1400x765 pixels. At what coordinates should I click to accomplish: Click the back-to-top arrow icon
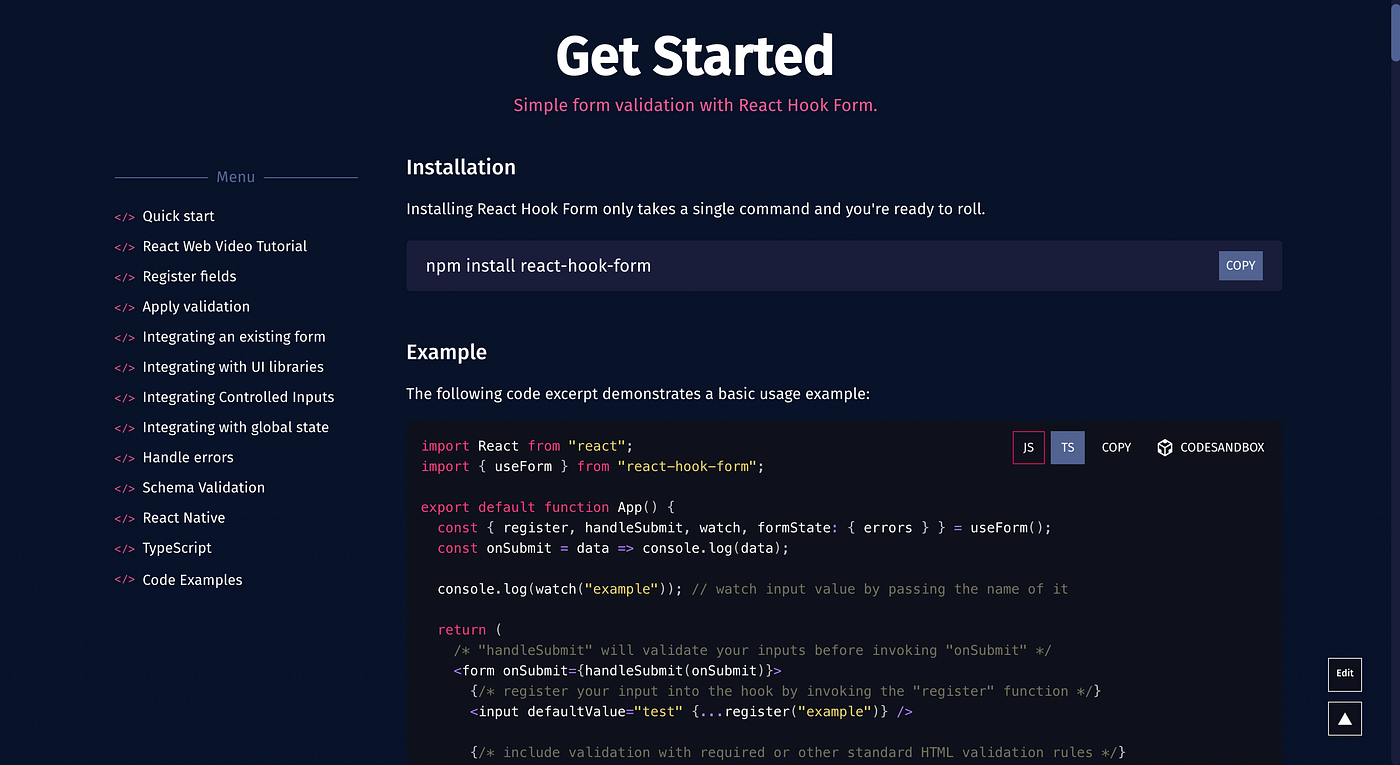tap(1345, 719)
